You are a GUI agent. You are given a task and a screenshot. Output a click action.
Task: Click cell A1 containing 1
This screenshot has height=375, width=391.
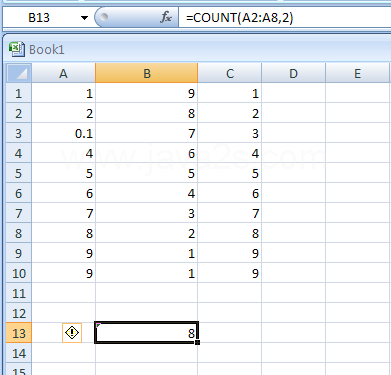(x=63, y=93)
